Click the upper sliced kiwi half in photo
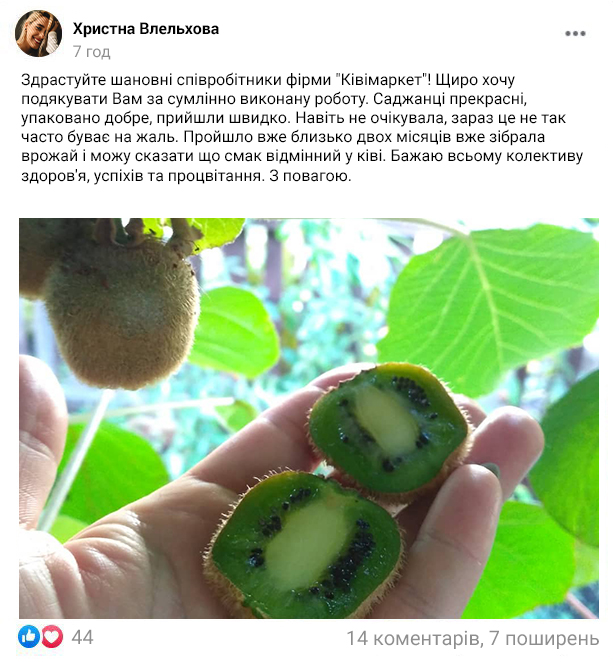Viewport: 613px width, 662px height. coord(388,430)
